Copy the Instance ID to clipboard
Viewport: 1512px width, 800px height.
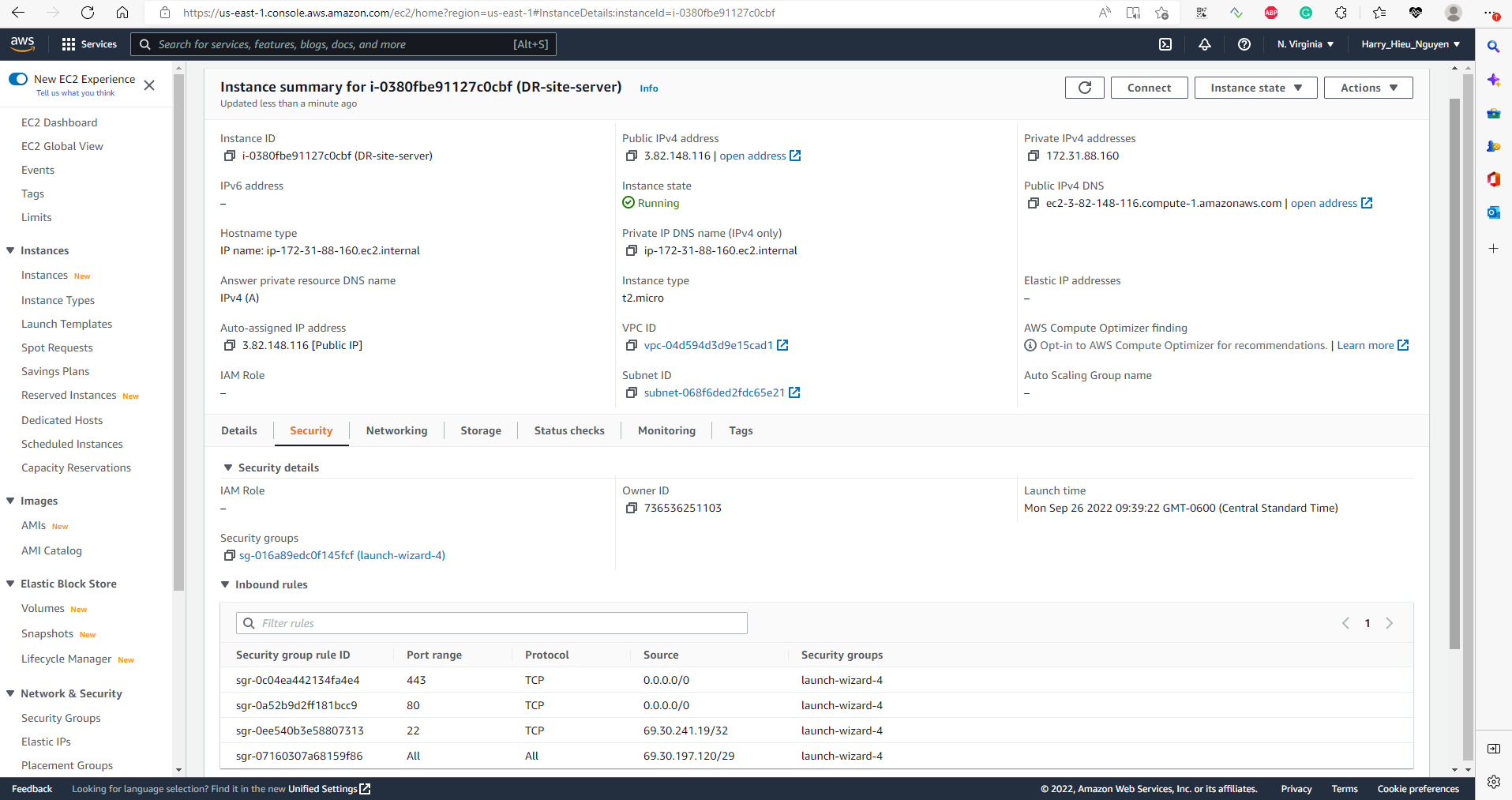[230, 156]
